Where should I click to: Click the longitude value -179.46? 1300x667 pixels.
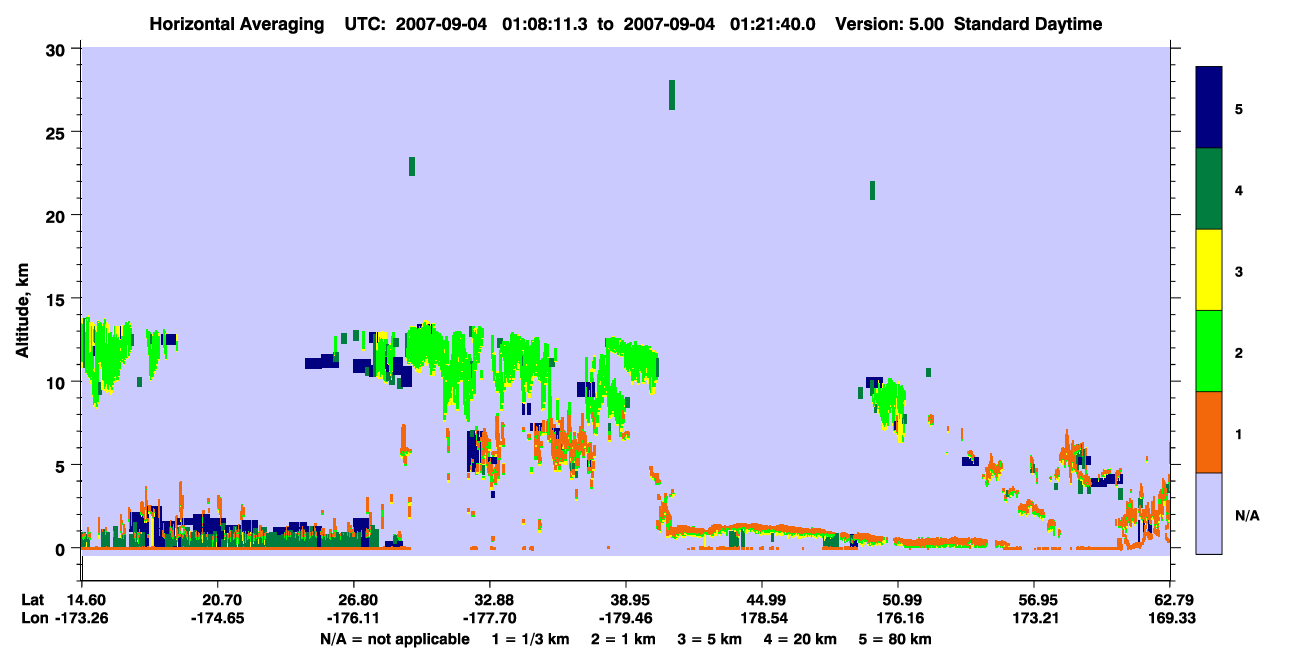(x=626, y=619)
